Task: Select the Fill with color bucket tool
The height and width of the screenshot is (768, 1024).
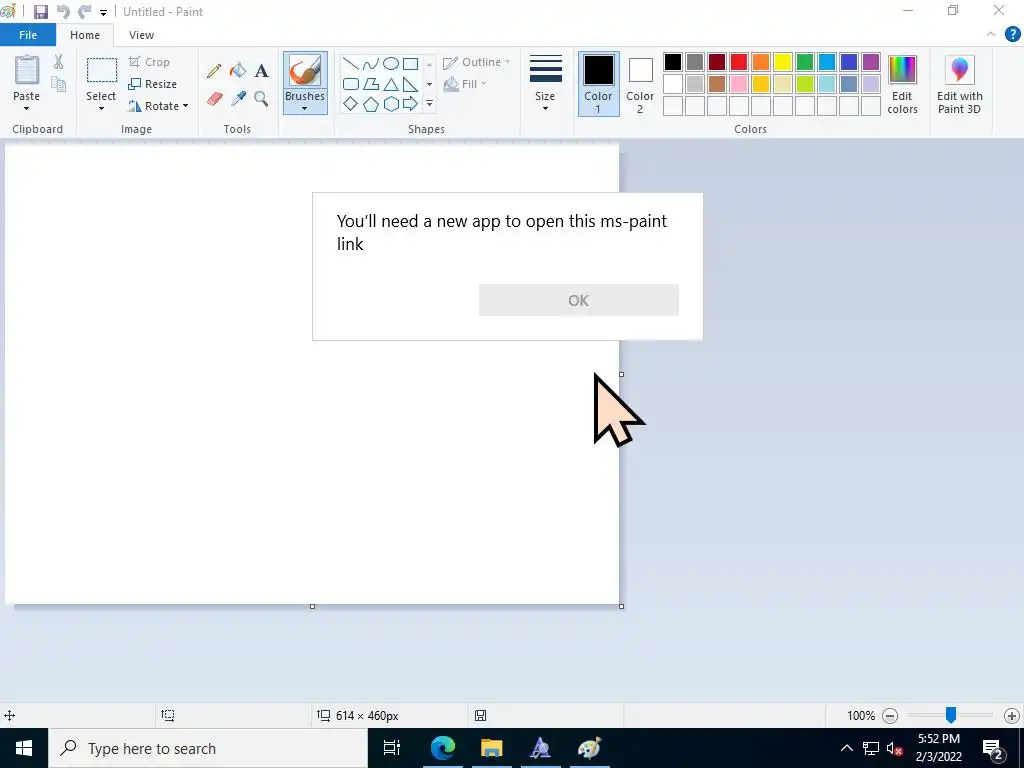Action: click(238, 71)
